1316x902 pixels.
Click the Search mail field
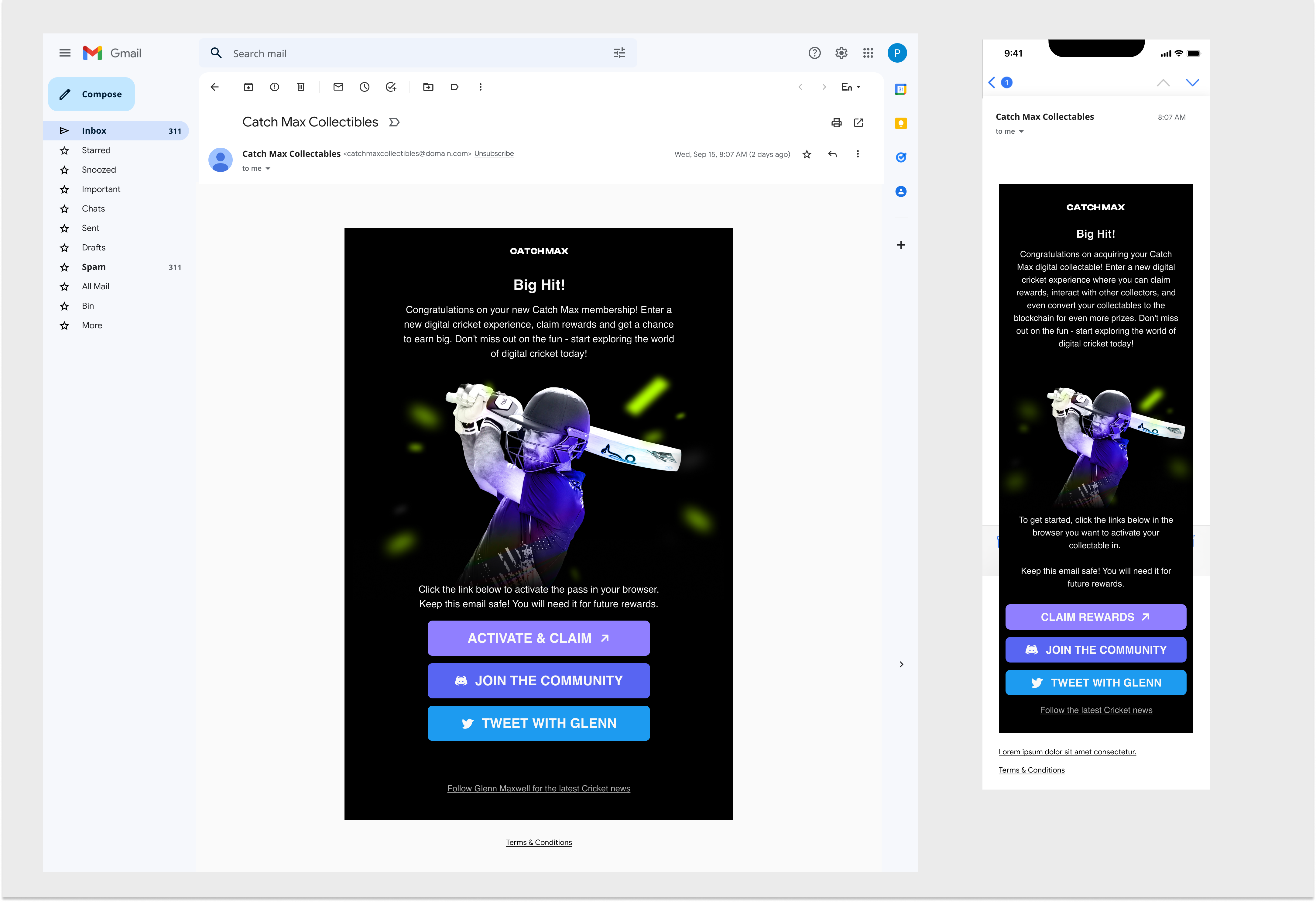click(x=418, y=53)
